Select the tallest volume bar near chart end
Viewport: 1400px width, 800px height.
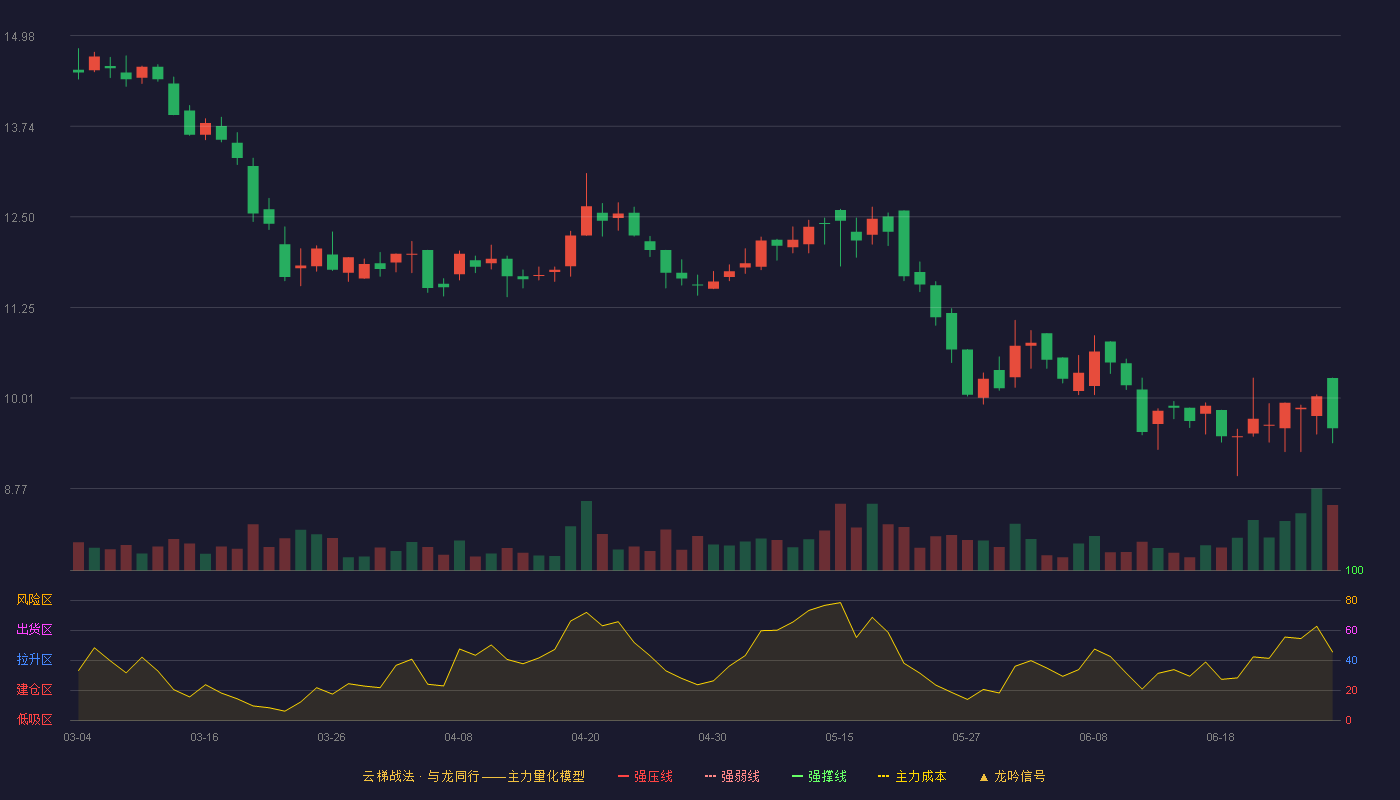pyautogui.click(x=1316, y=529)
